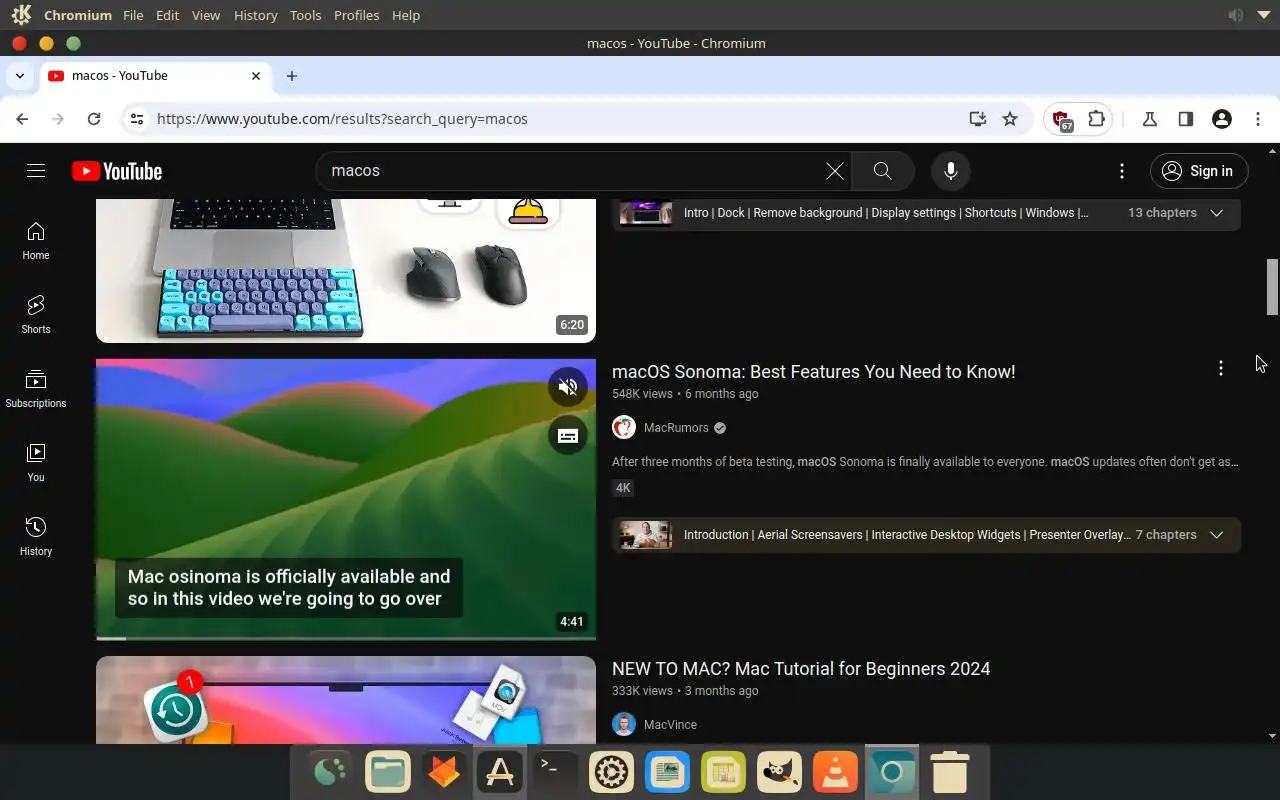Screen dimensions: 1280x800
Task: Open the macOS Sonoma Best Features title
Action: click(813, 372)
